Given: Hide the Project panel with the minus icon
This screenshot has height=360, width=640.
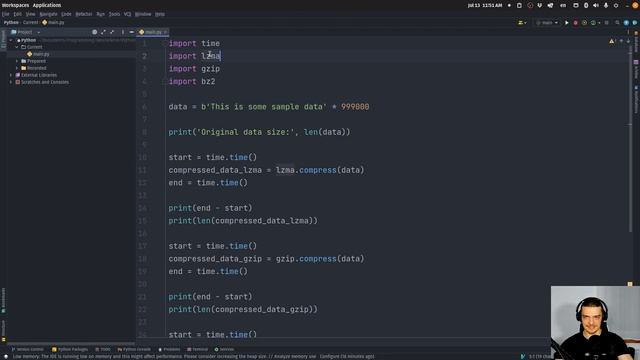Looking at the screenshot, I should [131, 32].
